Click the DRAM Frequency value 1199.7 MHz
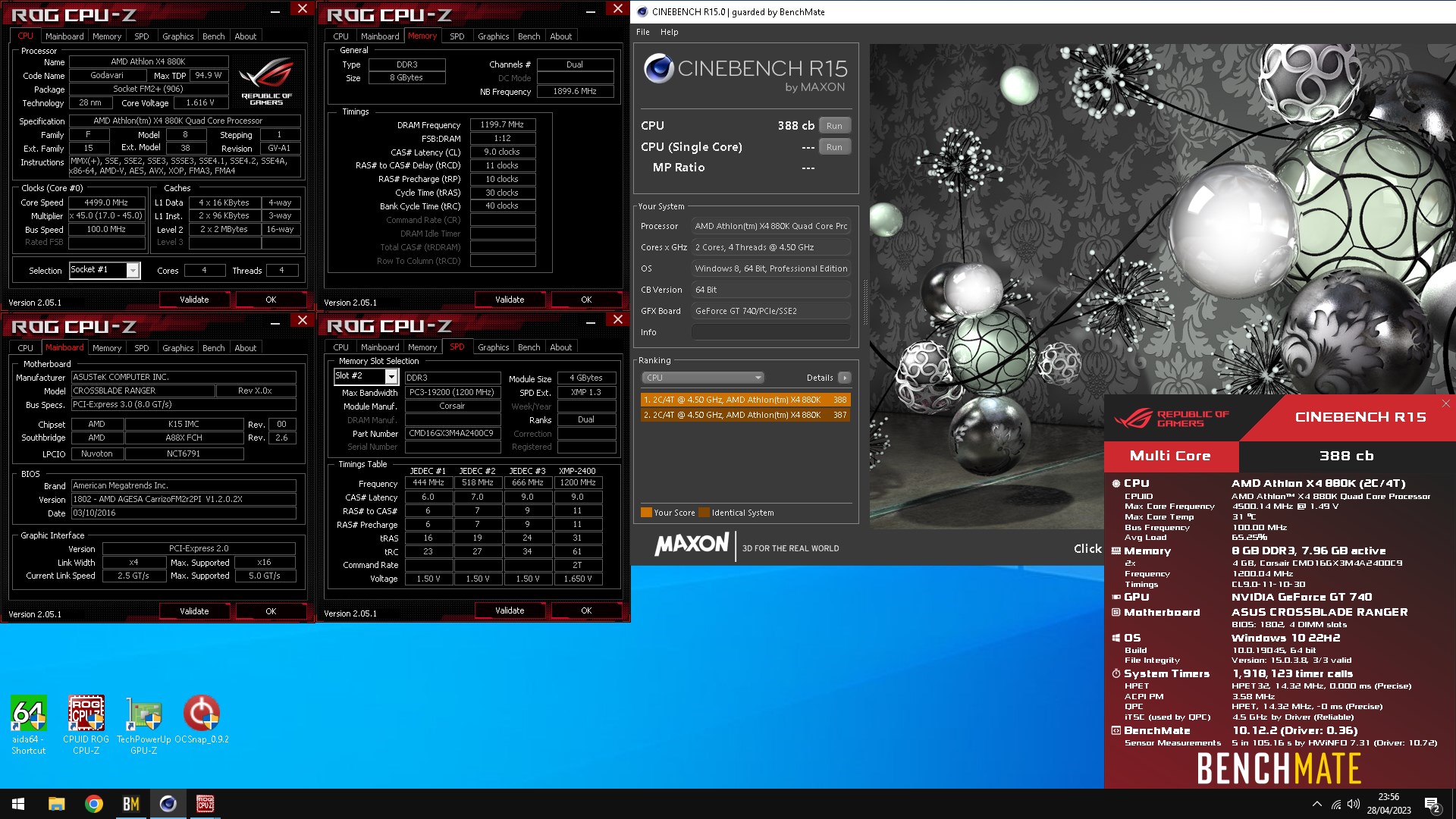Screen dimensions: 1456x819 (x=502, y=124)
